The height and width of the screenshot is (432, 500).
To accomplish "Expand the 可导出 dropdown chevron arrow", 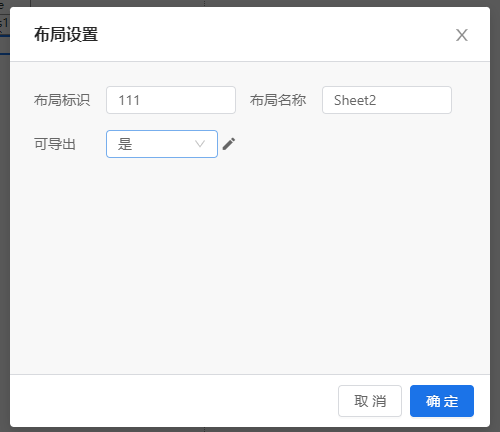I will [x=200, y=144].
